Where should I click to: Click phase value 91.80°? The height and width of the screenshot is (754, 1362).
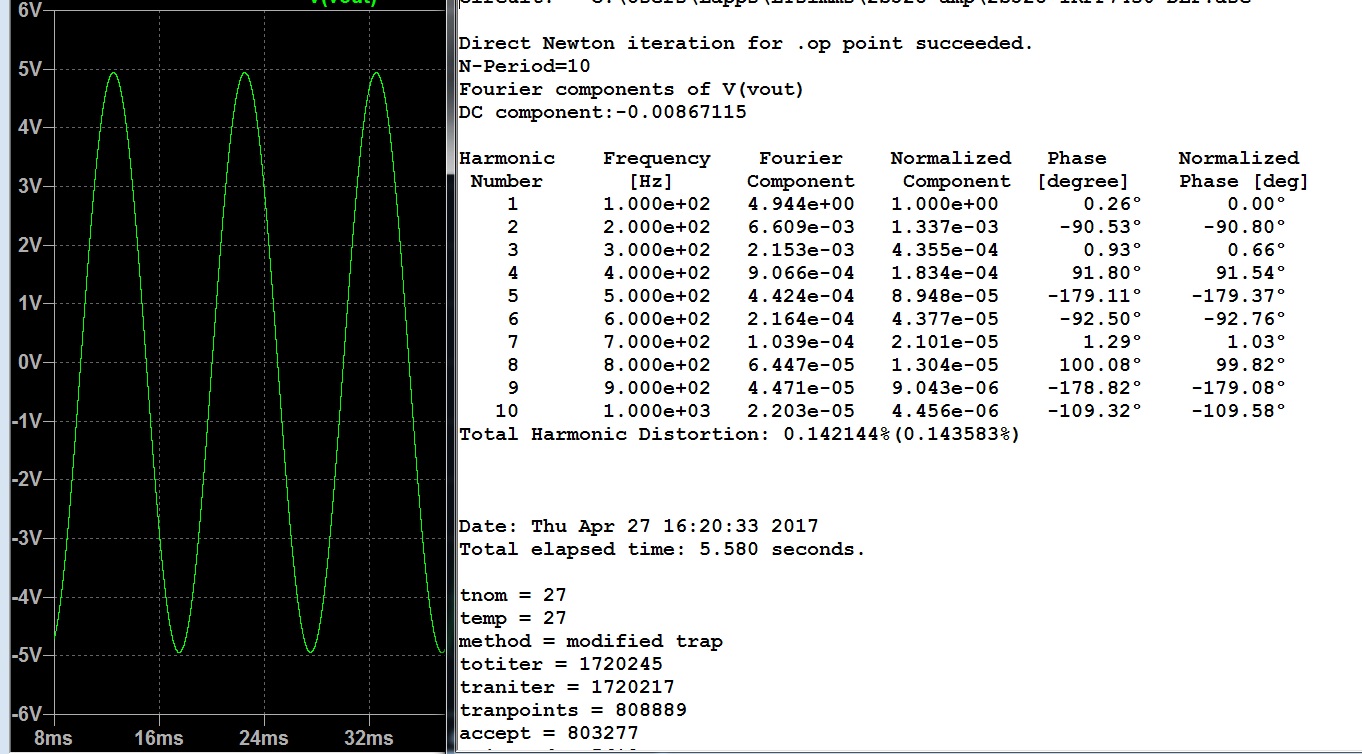point(1106,273)
